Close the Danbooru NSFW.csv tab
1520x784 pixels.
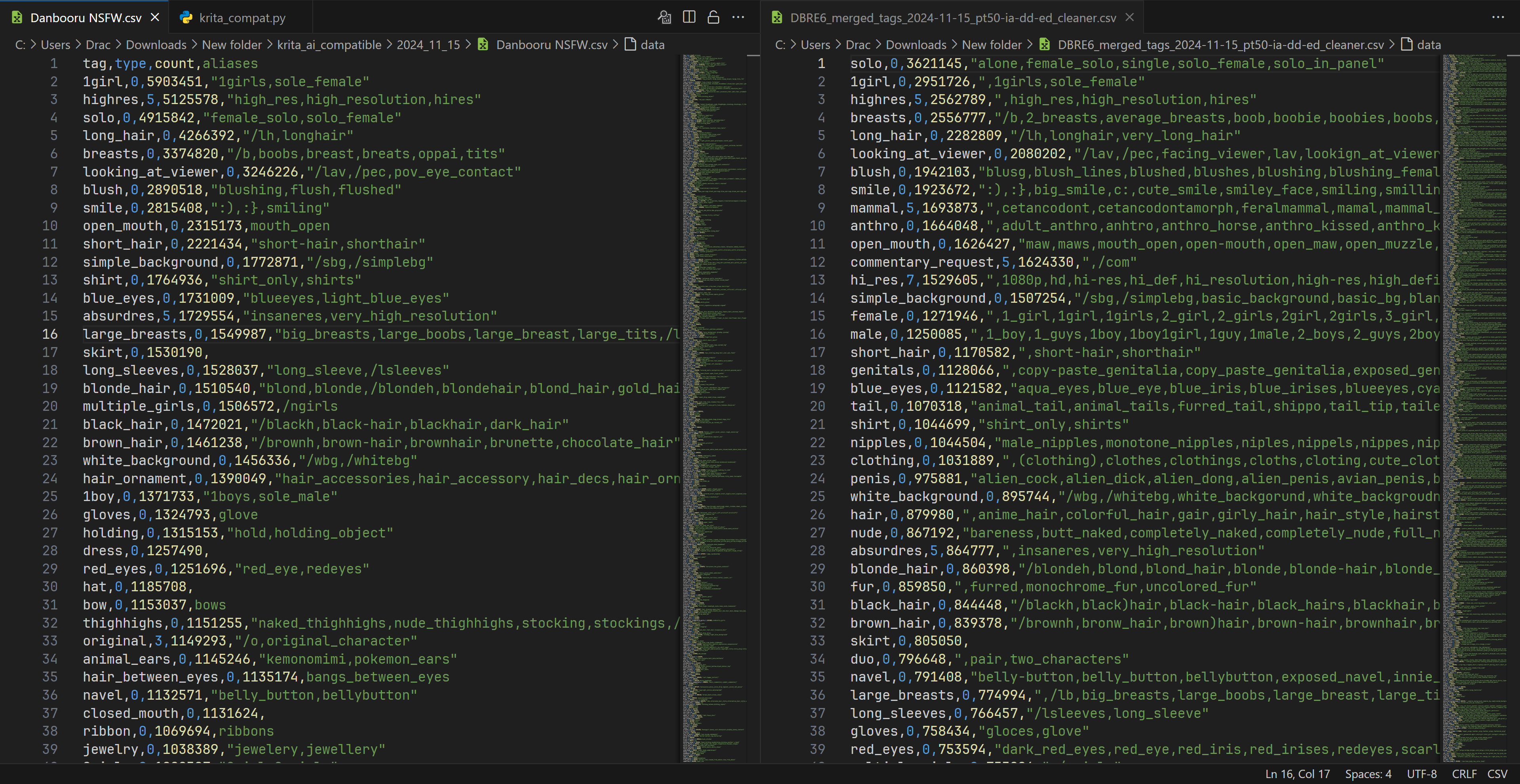coord(155,17)
